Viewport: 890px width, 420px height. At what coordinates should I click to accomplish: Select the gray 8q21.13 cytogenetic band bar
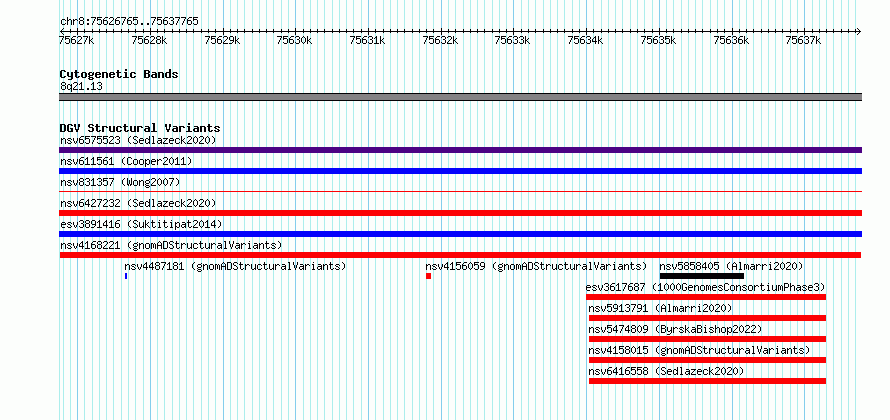point(460,97)
